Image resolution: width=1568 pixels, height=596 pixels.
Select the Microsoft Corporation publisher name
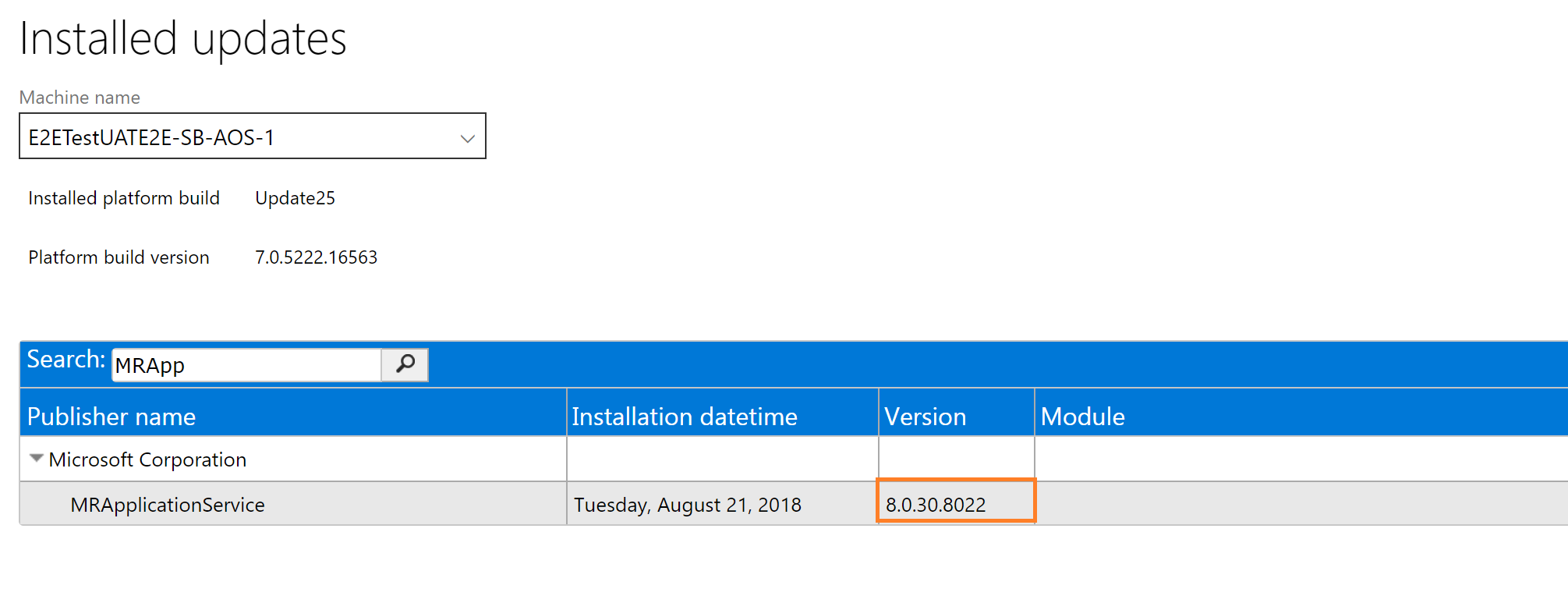pyautogui.click(x=147, y=459)
